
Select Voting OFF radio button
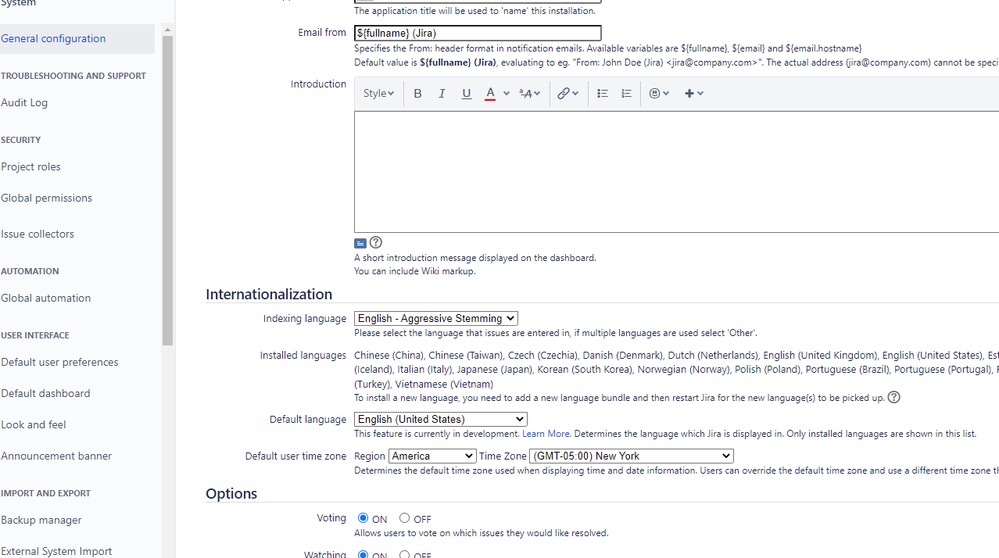[404, 518]
